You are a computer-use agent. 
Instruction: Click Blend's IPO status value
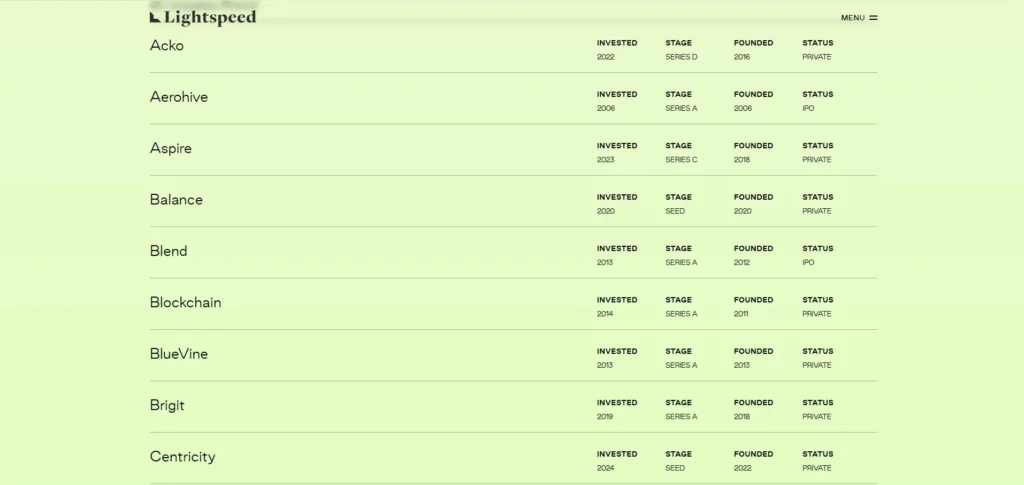click(x=808, y=262)
